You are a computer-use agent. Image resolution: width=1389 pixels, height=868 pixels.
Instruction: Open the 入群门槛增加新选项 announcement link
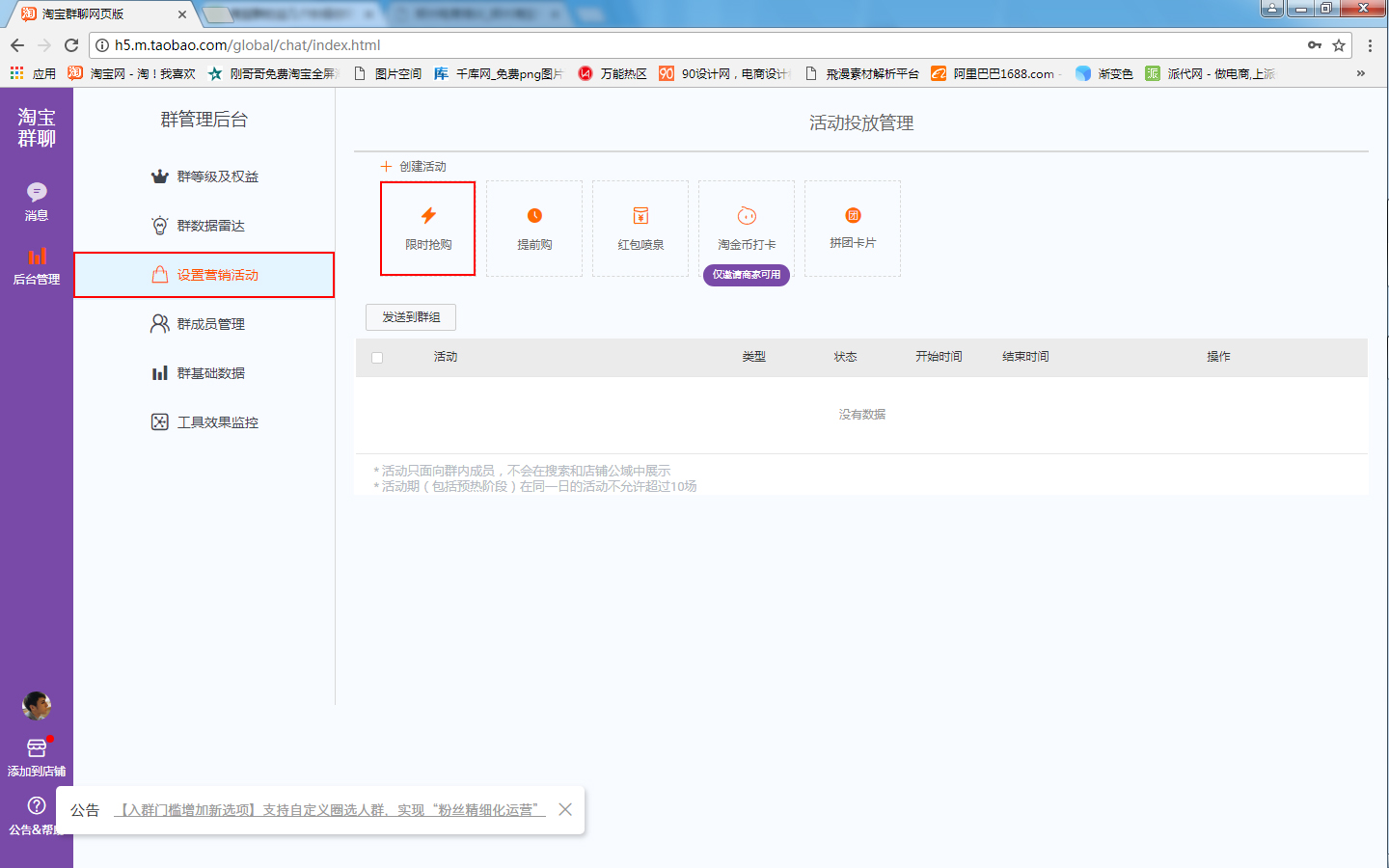tap(330, 810)
